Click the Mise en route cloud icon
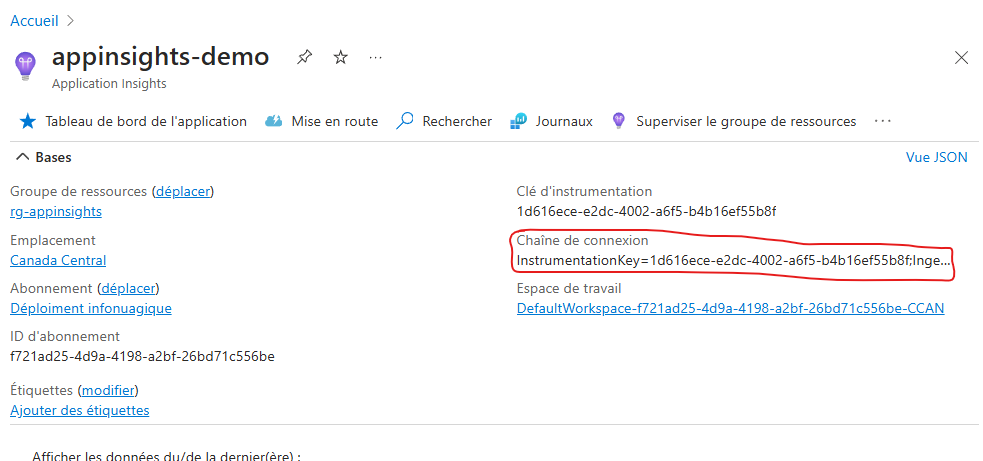983x461 pixels. click(274, 121)
